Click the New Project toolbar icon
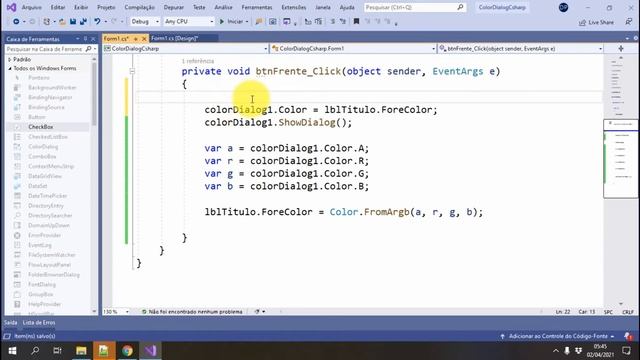The height and width of the screenshot is (360, 640). pos(47,21)
